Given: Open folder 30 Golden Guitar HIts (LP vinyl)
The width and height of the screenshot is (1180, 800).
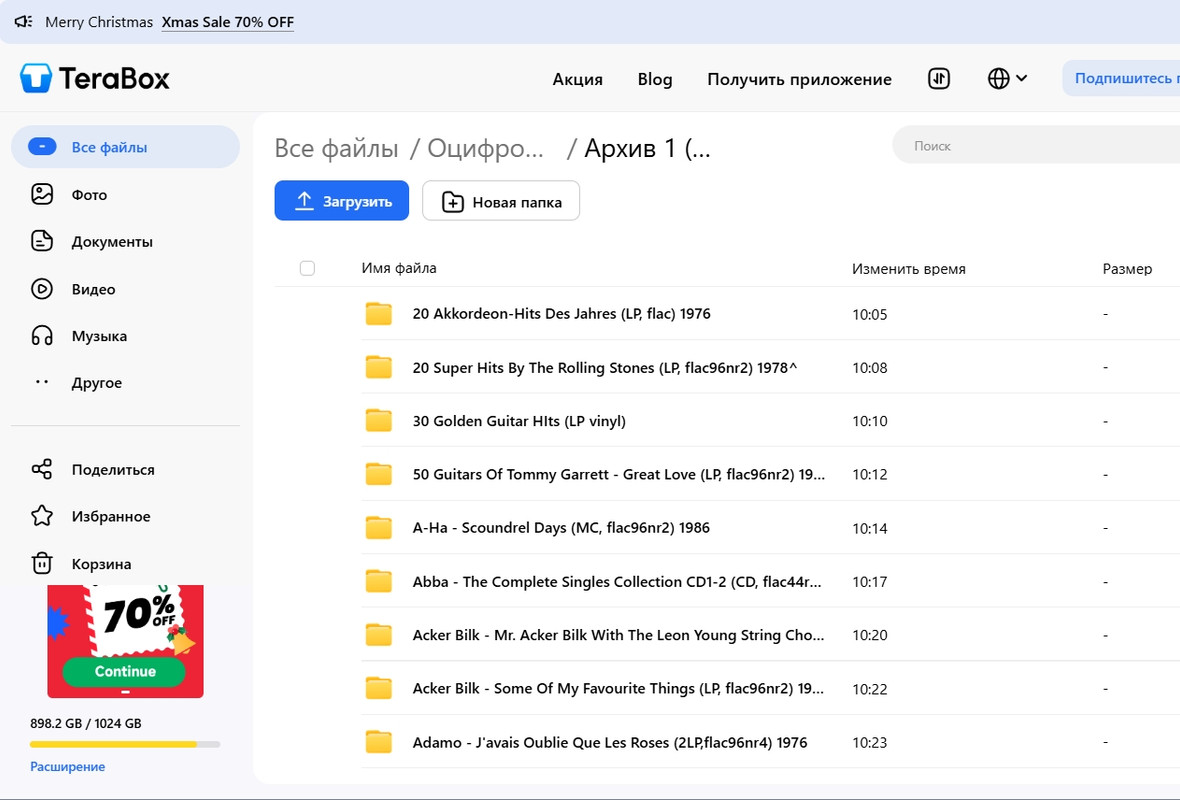Looking at the screenshot, I should point(519,421).
